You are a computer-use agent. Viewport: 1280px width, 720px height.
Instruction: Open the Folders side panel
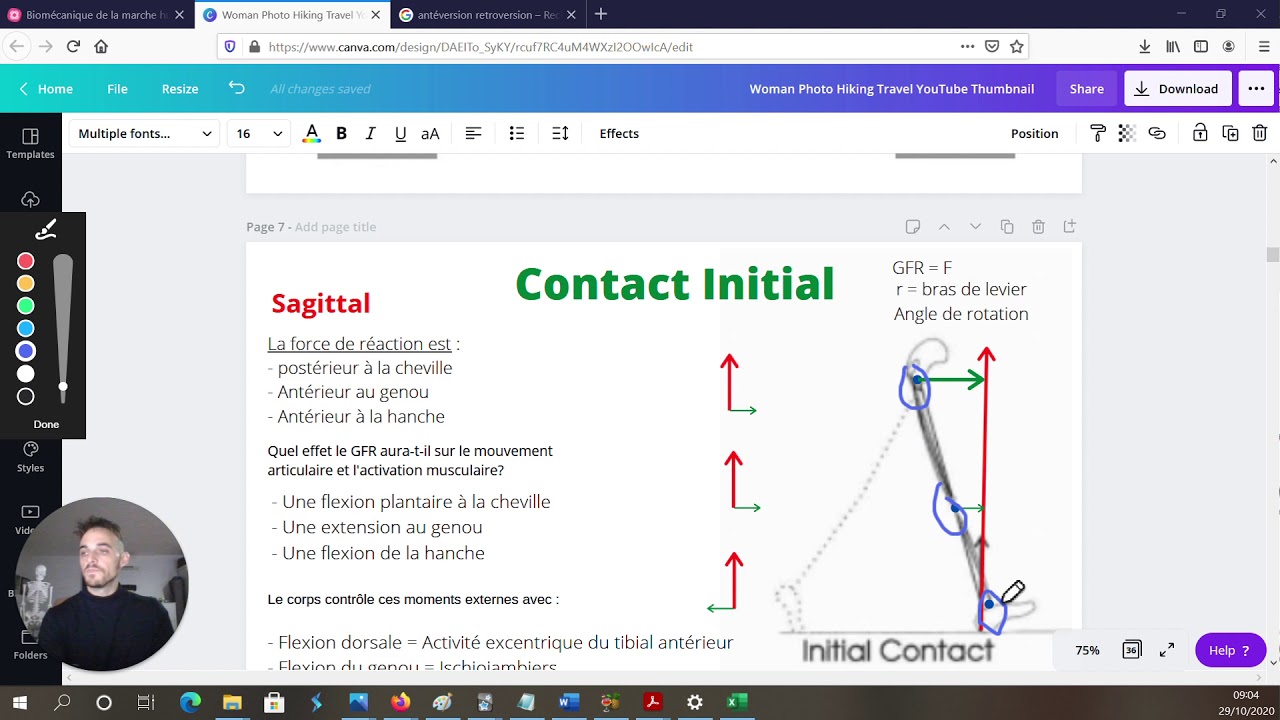click(x=30, y=645)
